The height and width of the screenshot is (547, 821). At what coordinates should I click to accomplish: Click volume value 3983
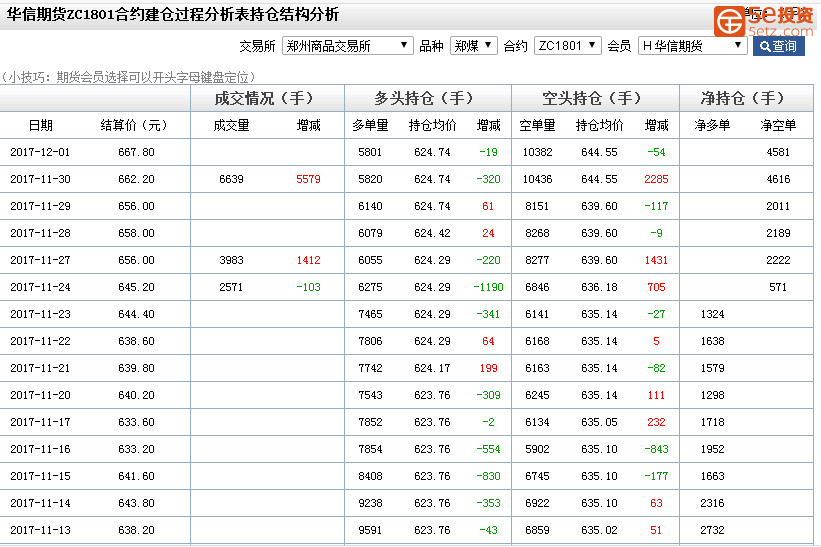231,260
